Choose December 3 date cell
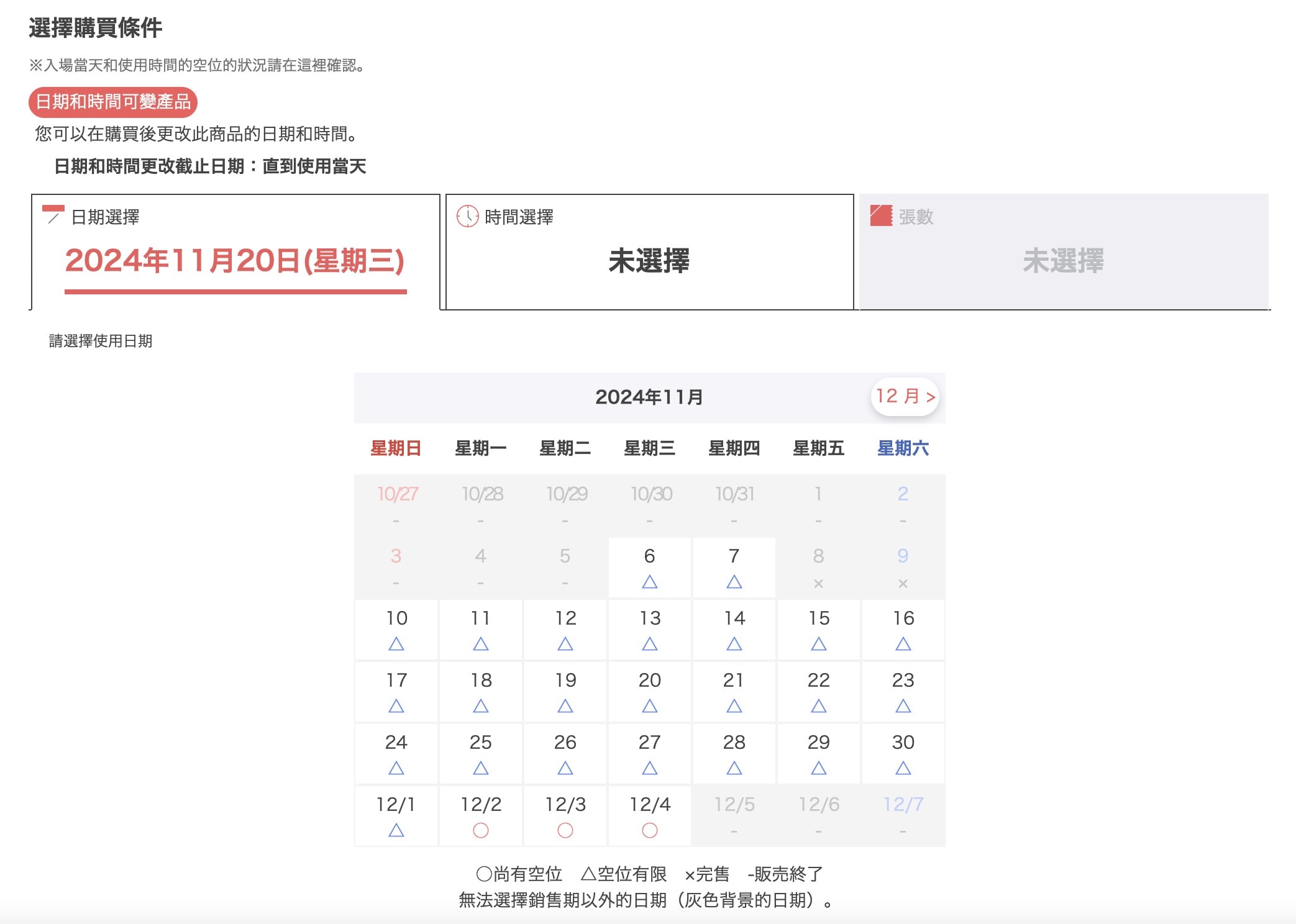Screen dimensions: 1296x924 pyautogui.click(x=565, y=815)
